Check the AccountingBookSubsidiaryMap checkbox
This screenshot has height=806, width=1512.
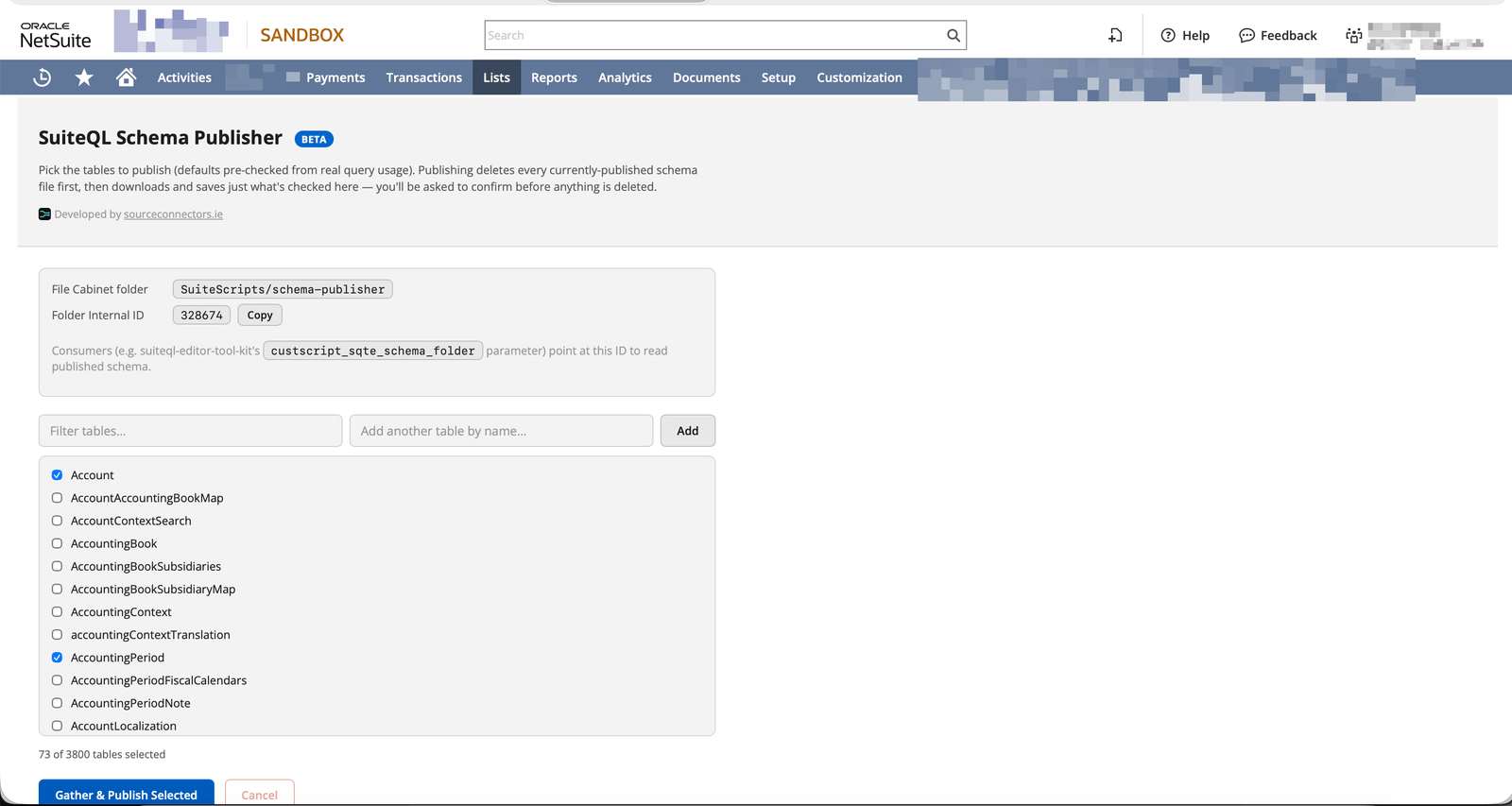click(57, 589)
